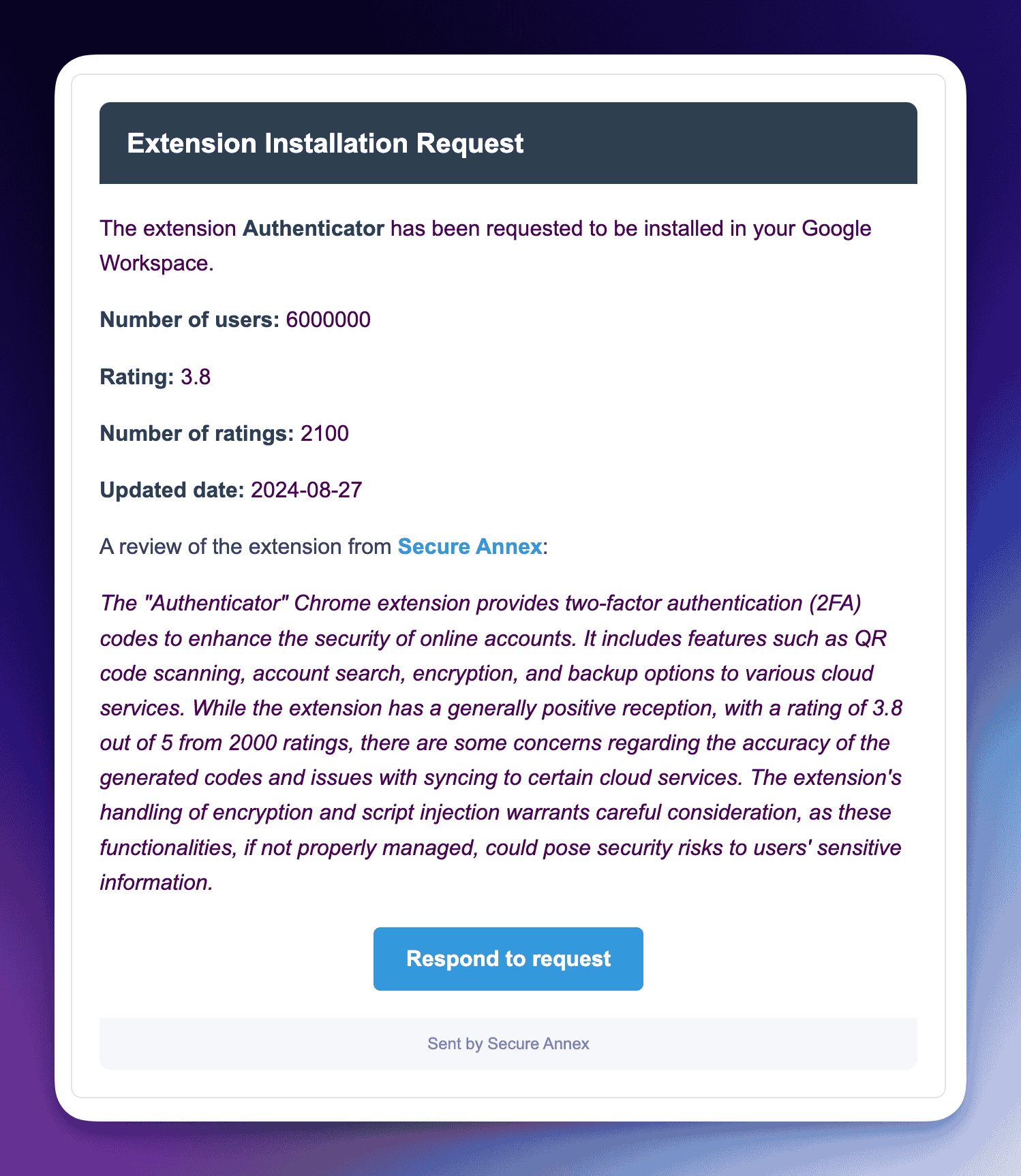The image size is (1021, 1176).
Task: Click the Respond to request button
Action: pyautogui.click(x=508, y=959)
